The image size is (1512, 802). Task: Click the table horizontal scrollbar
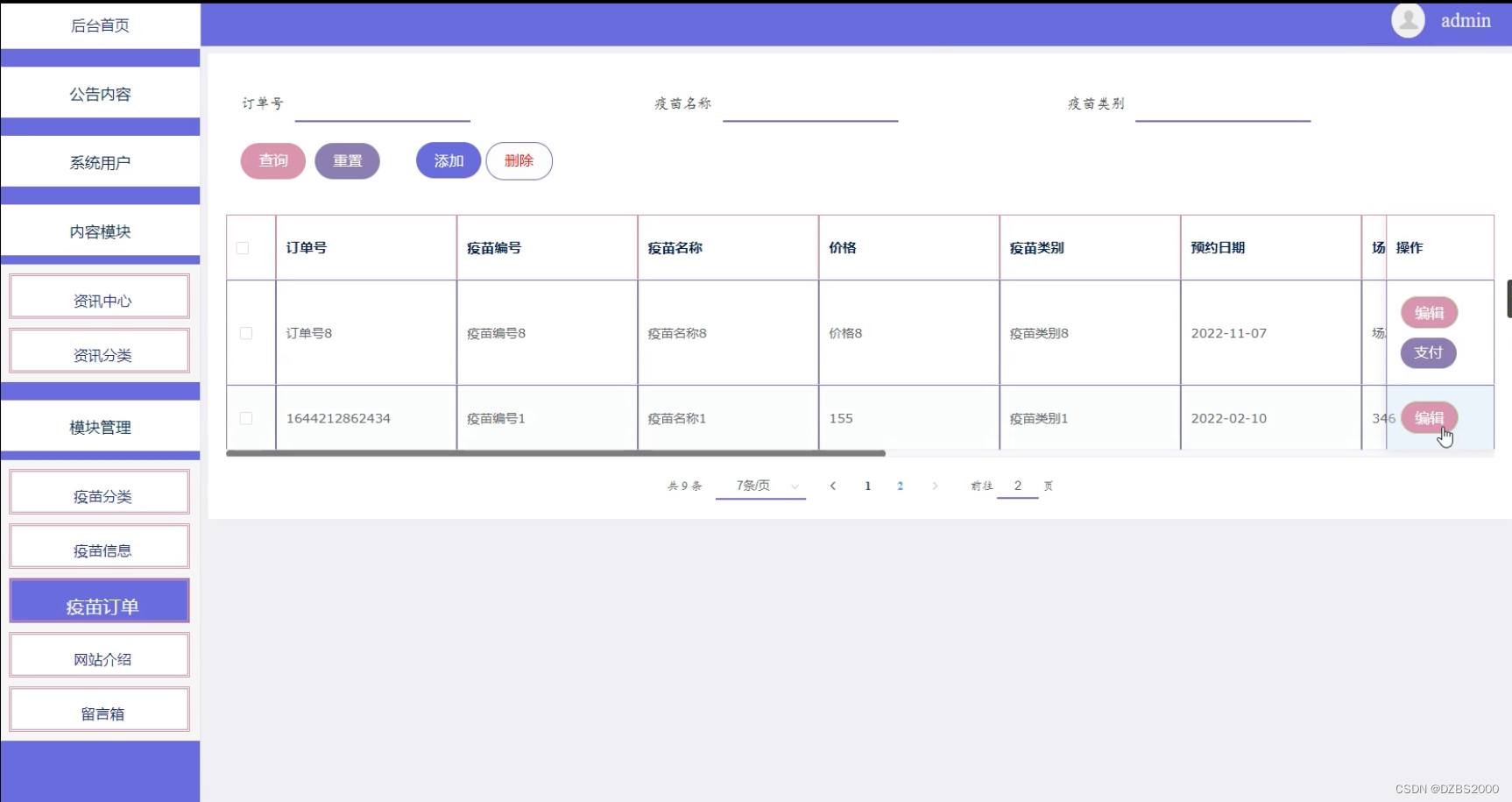click(x=555, y=453)
